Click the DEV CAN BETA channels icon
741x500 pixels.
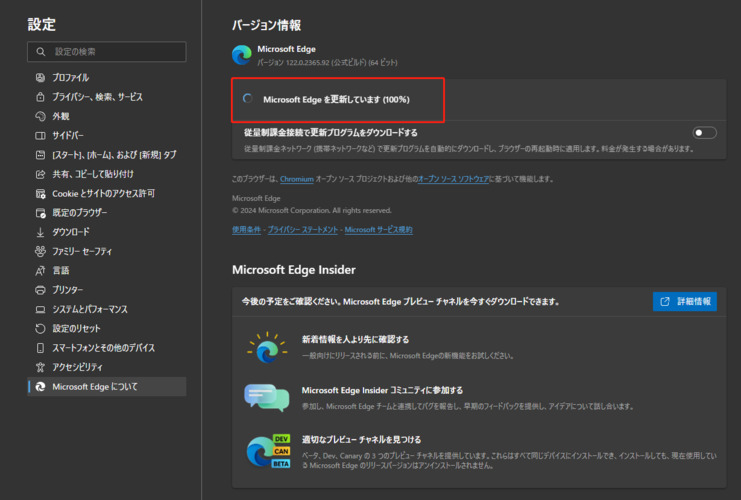point(268,451)
